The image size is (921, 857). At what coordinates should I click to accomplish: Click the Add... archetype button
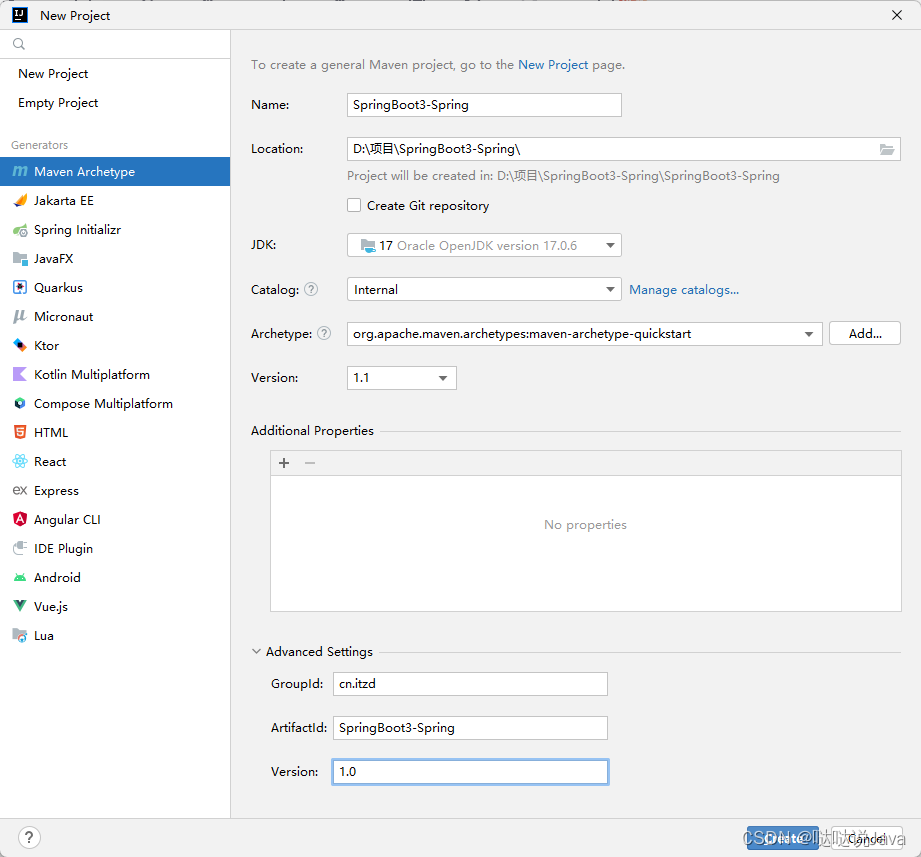[865, 333]
